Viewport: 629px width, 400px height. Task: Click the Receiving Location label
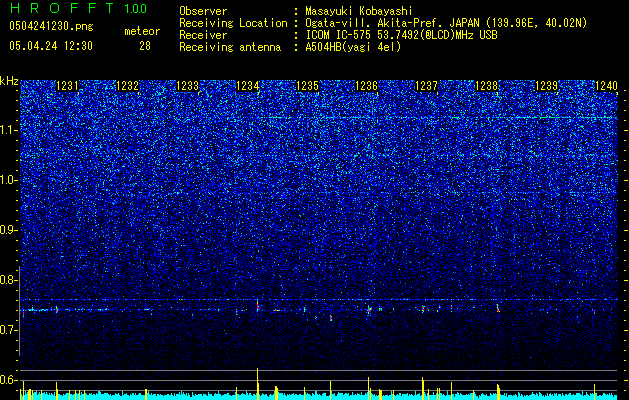point(233,23)
